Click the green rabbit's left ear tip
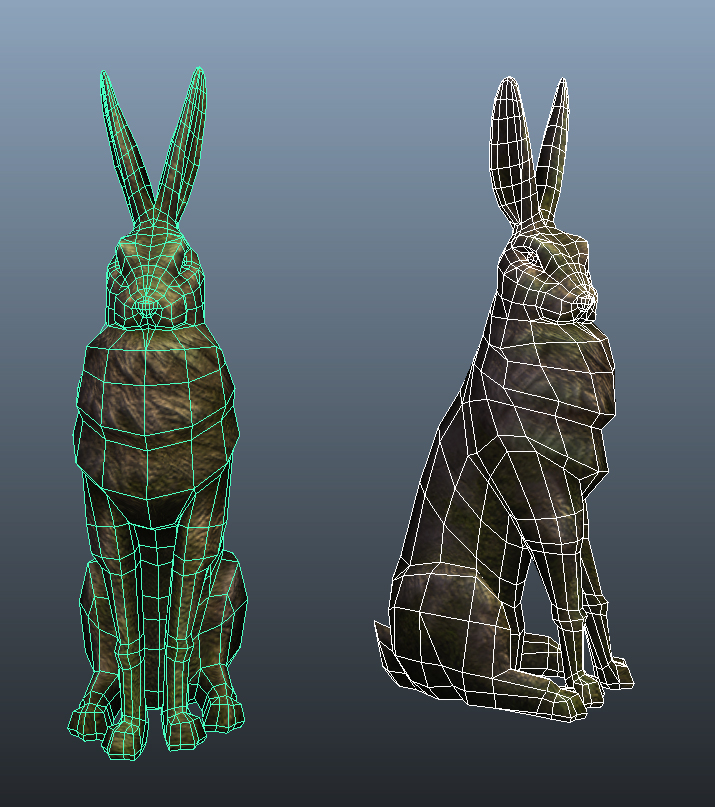Screen dimensions: 715x807 coord(105,78)
